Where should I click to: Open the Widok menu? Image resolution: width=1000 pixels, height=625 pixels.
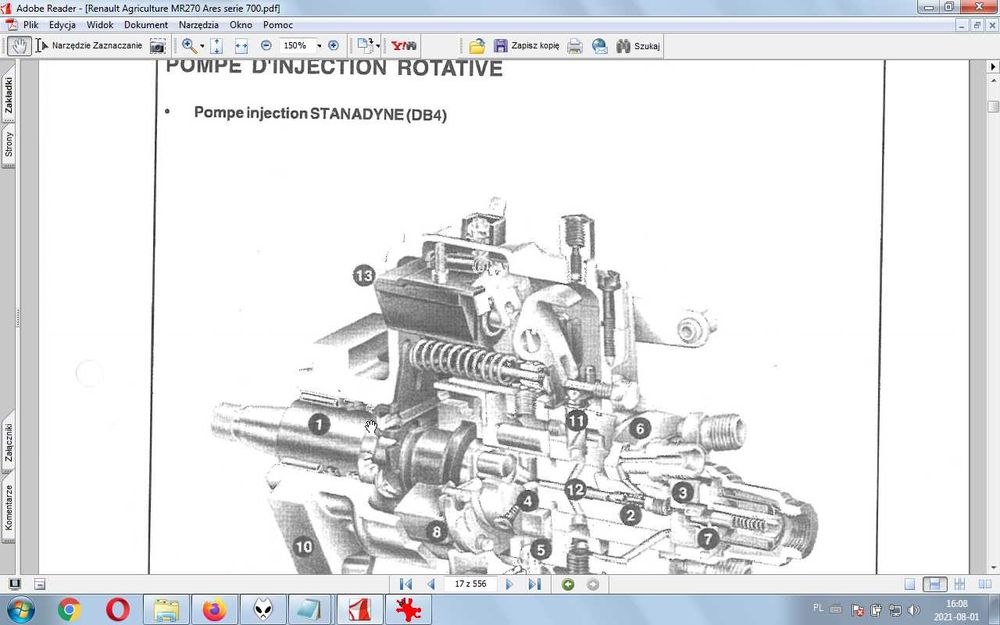coord(100,25)
